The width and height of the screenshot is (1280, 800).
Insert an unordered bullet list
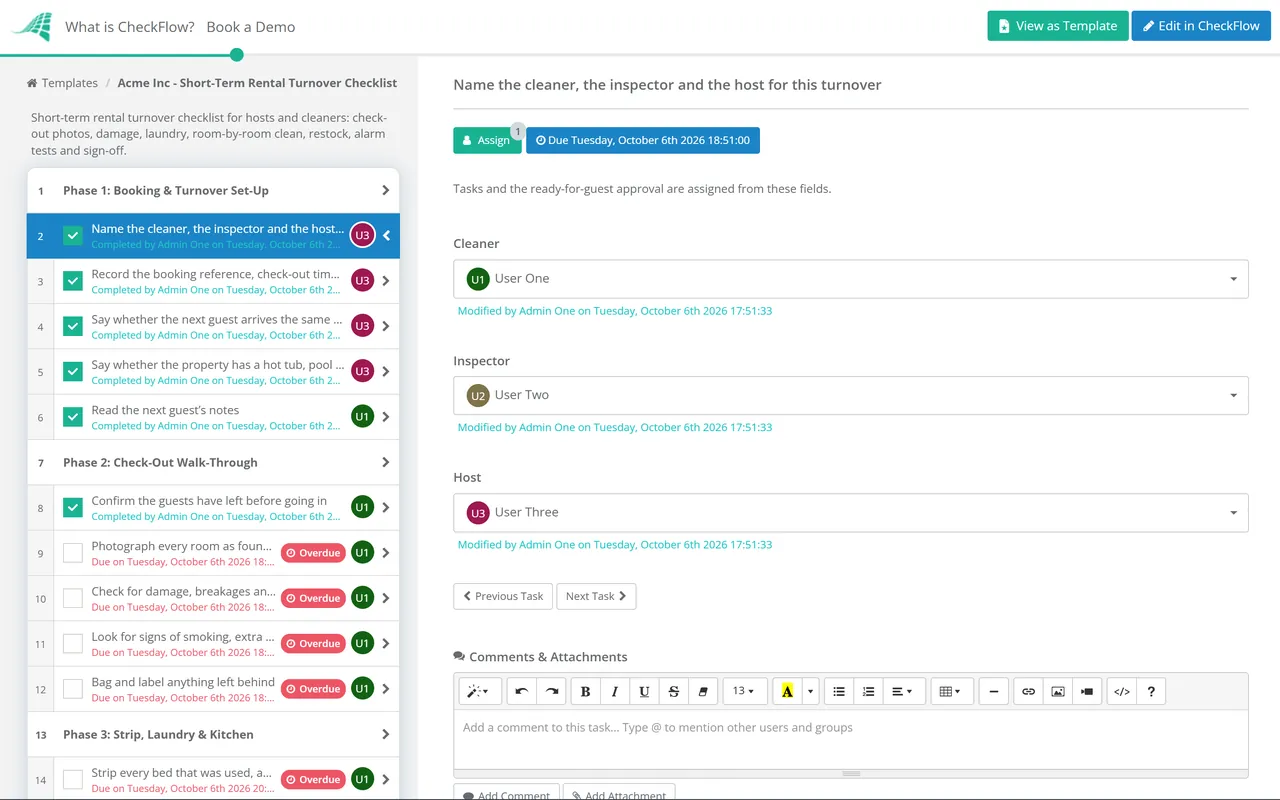(x=839, y=691)
